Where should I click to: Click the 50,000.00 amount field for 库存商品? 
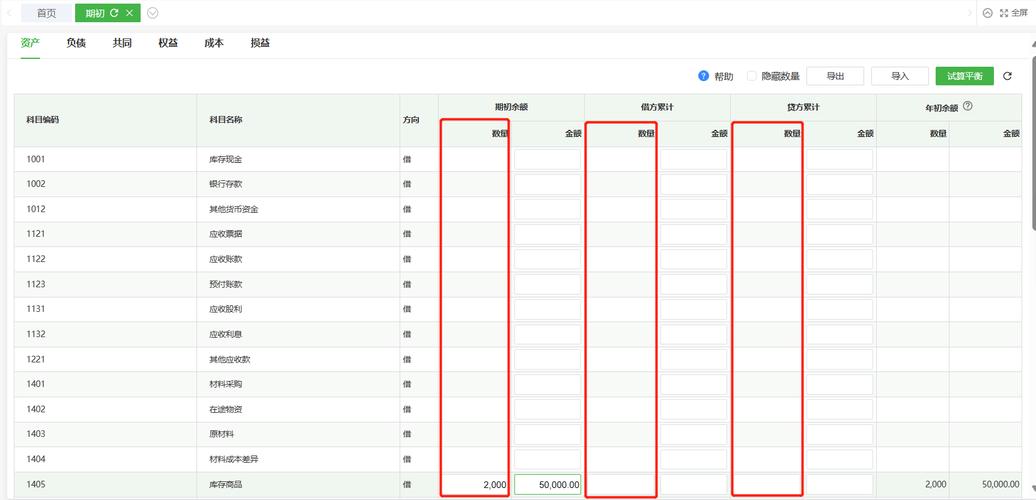547,485
